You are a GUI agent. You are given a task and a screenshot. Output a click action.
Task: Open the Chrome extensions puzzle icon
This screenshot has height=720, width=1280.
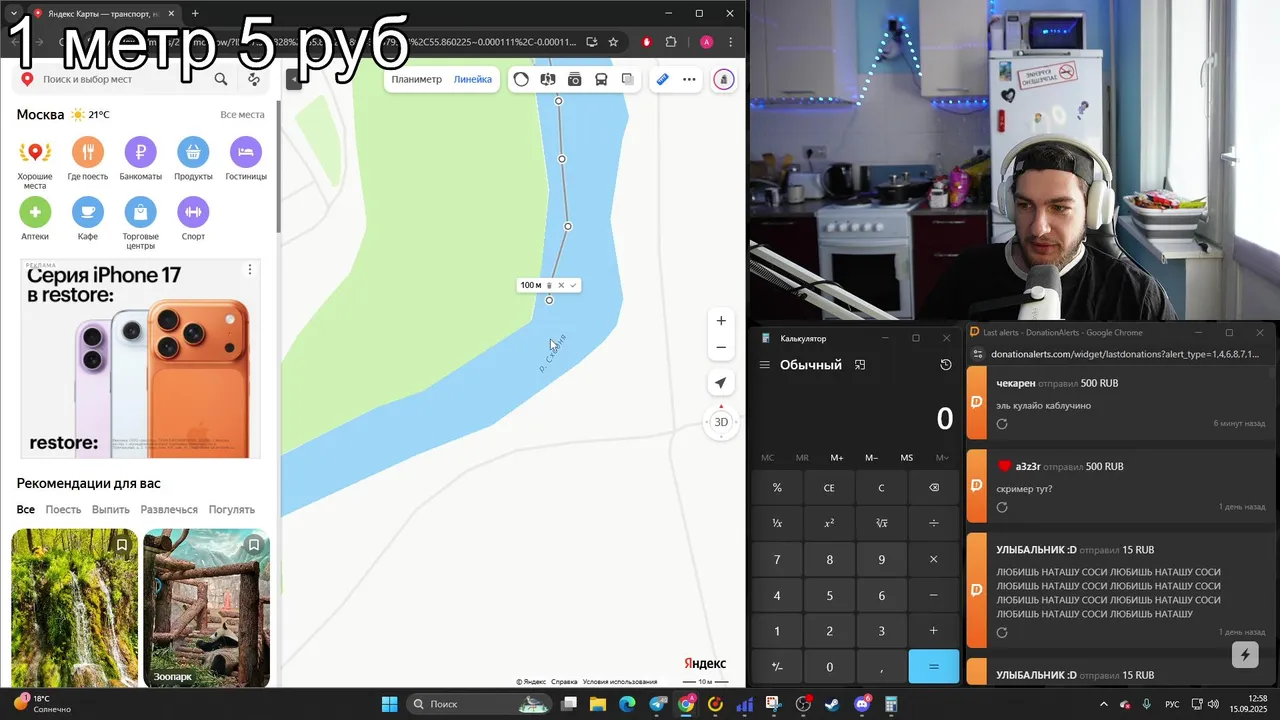pos(671,42)
